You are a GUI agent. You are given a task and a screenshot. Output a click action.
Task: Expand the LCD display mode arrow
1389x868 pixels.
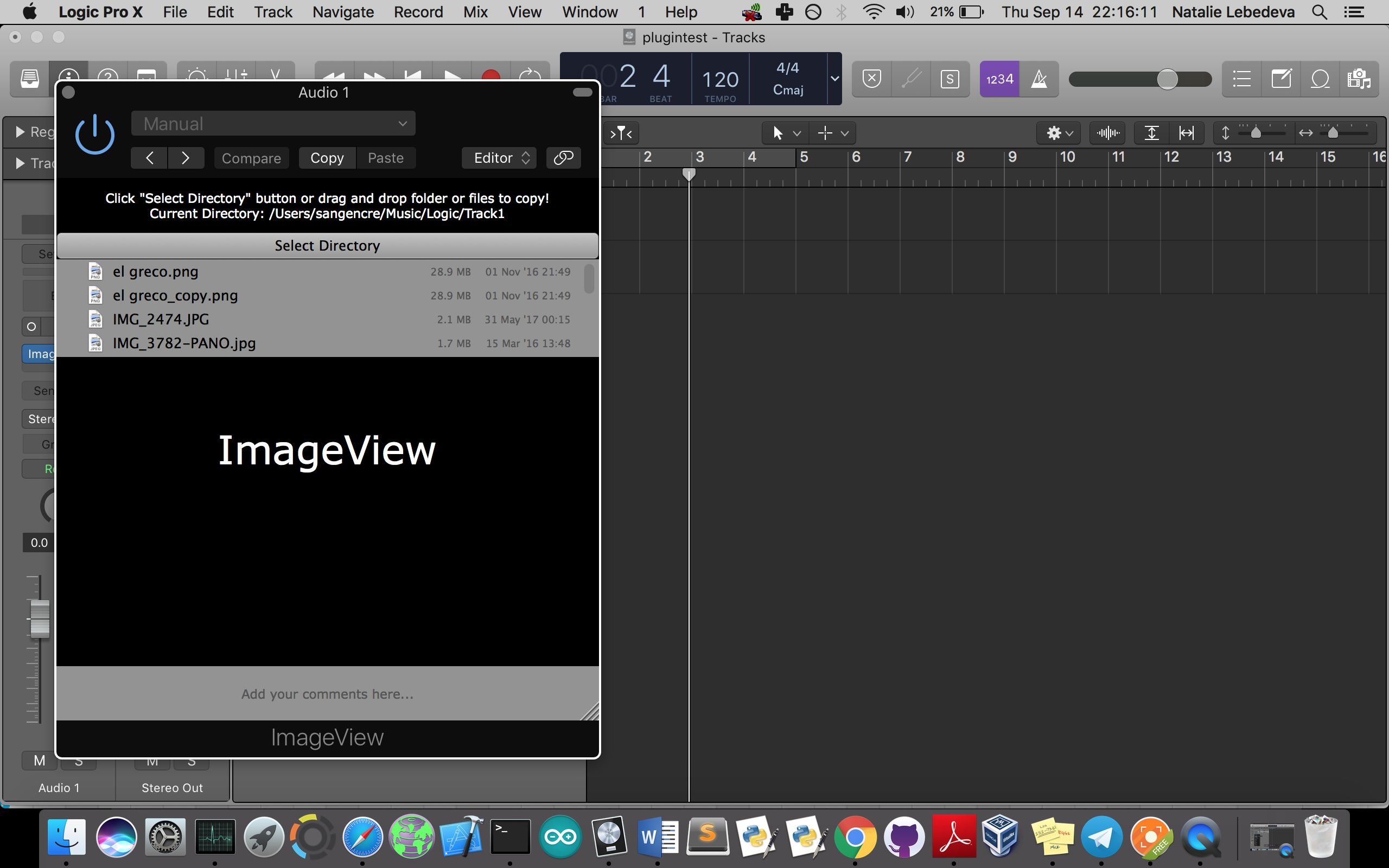(x=834, y=79)
